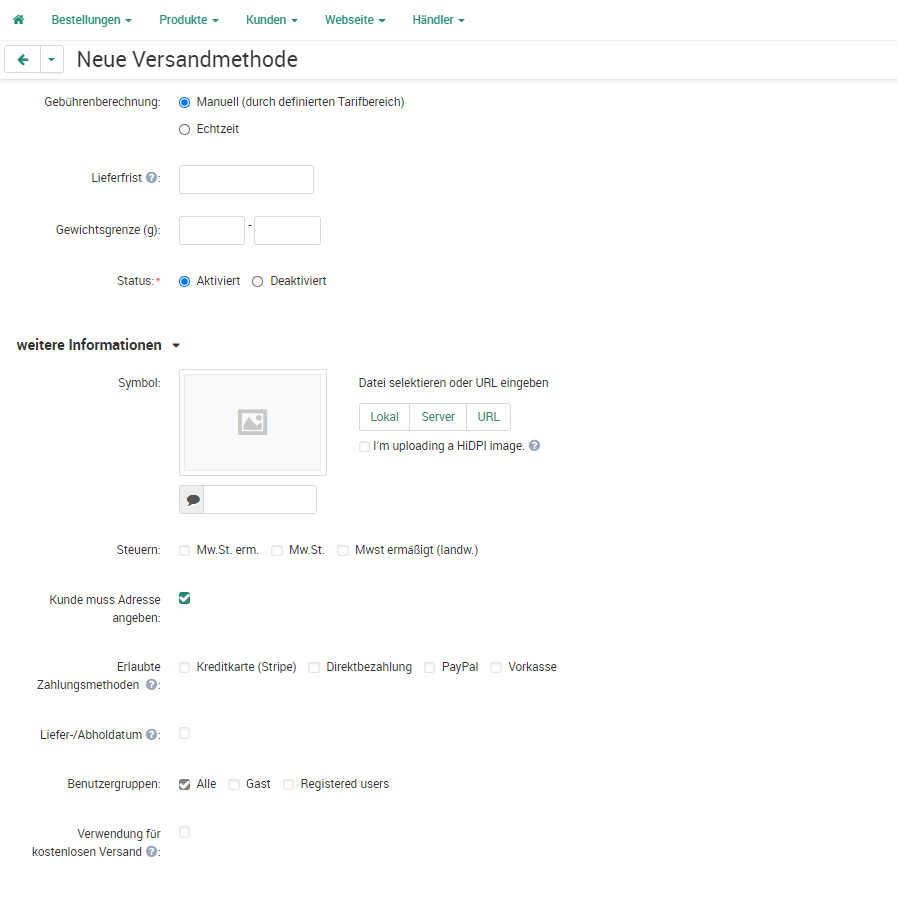Select Manuell fee calculation radio

tap(184, 102)
